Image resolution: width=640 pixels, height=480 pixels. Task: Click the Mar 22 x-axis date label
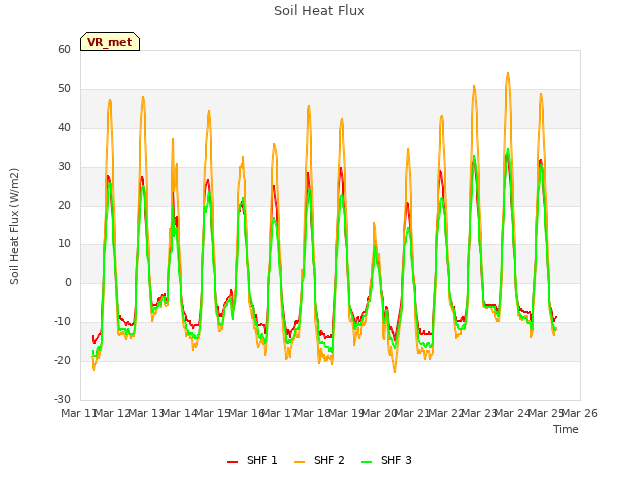447,413
